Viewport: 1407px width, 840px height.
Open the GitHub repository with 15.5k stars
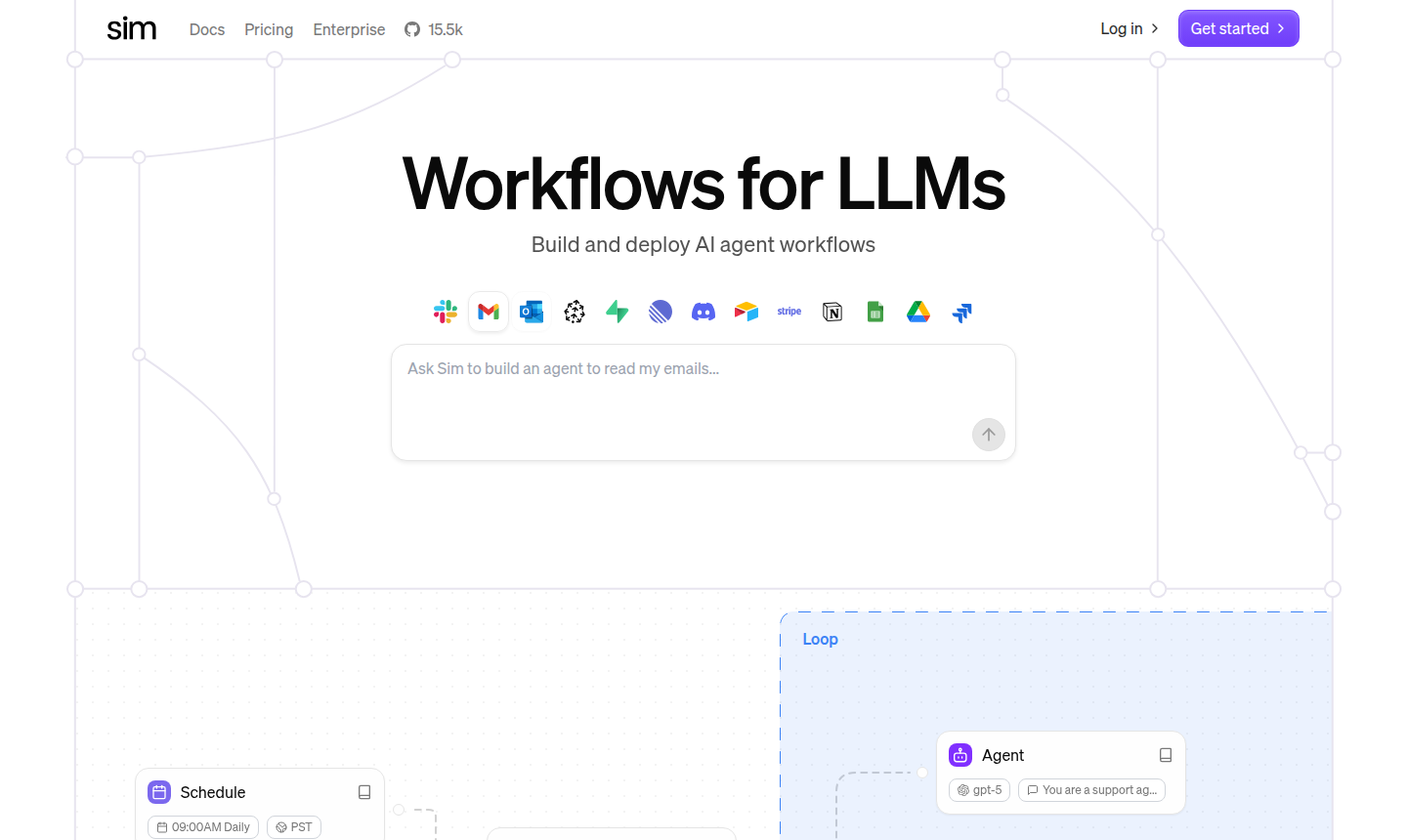[434, 29]
